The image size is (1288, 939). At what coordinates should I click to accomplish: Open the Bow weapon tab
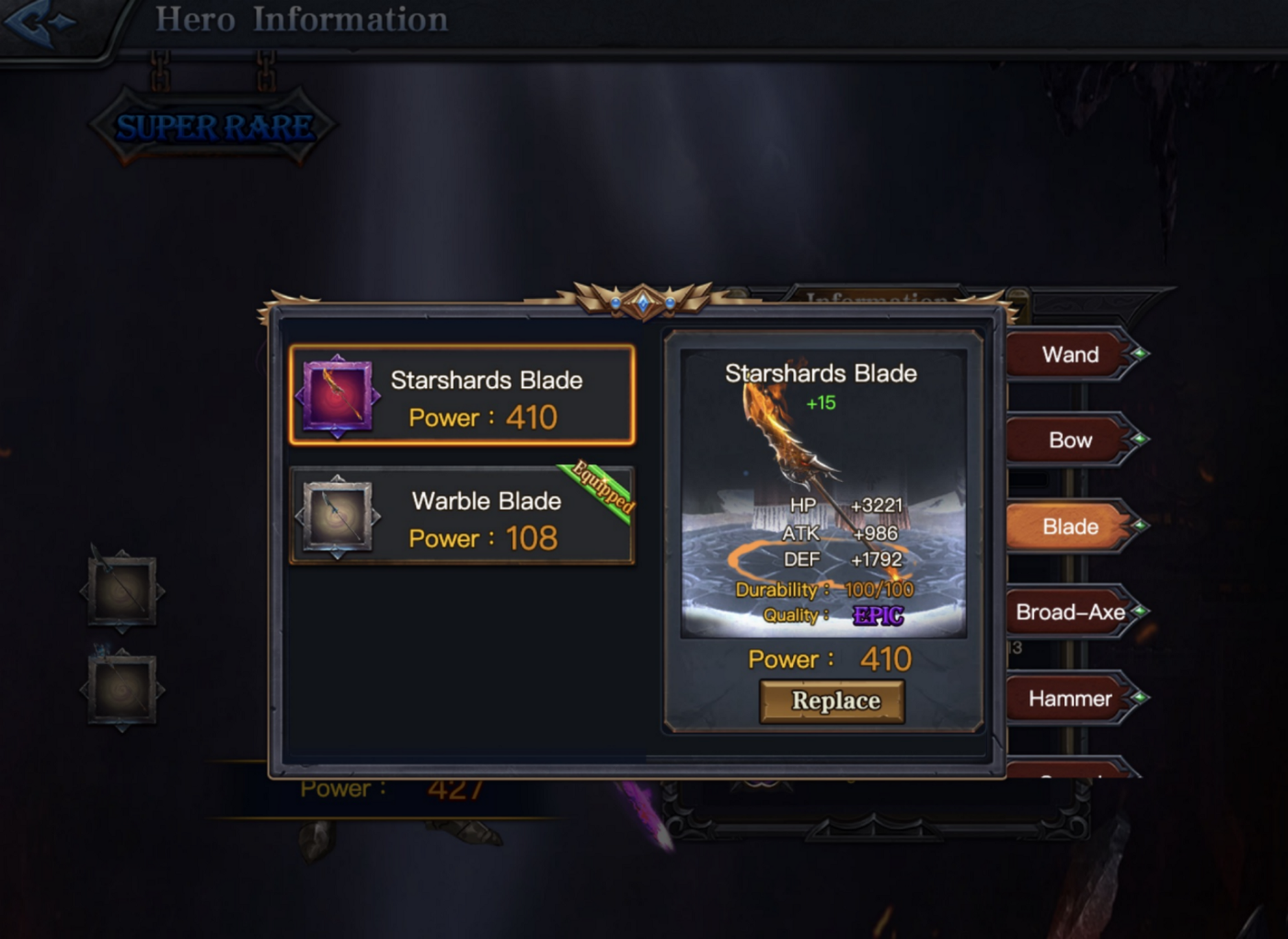click(1070, 441)
